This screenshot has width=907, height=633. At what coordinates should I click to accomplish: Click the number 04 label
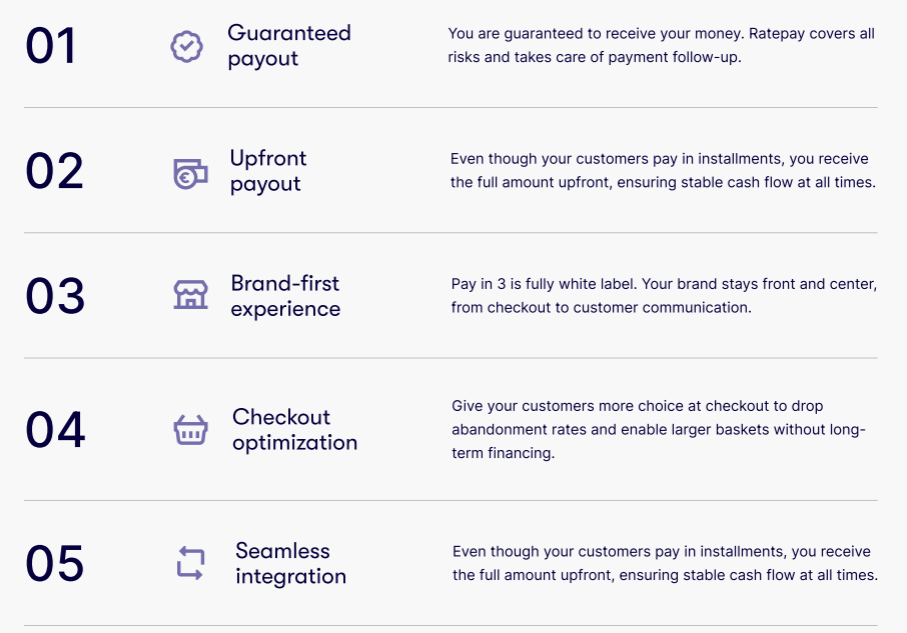coord(55,430)
